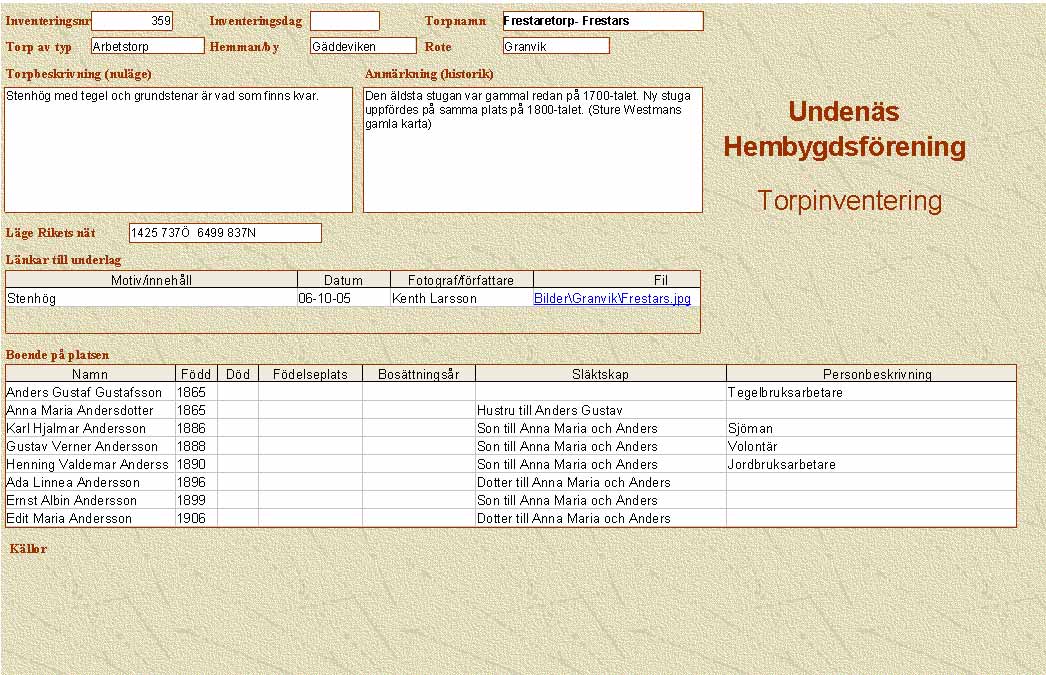Click the Namn column header in residents table
This screenshot has width=1046, height=675.
point(90,374)
